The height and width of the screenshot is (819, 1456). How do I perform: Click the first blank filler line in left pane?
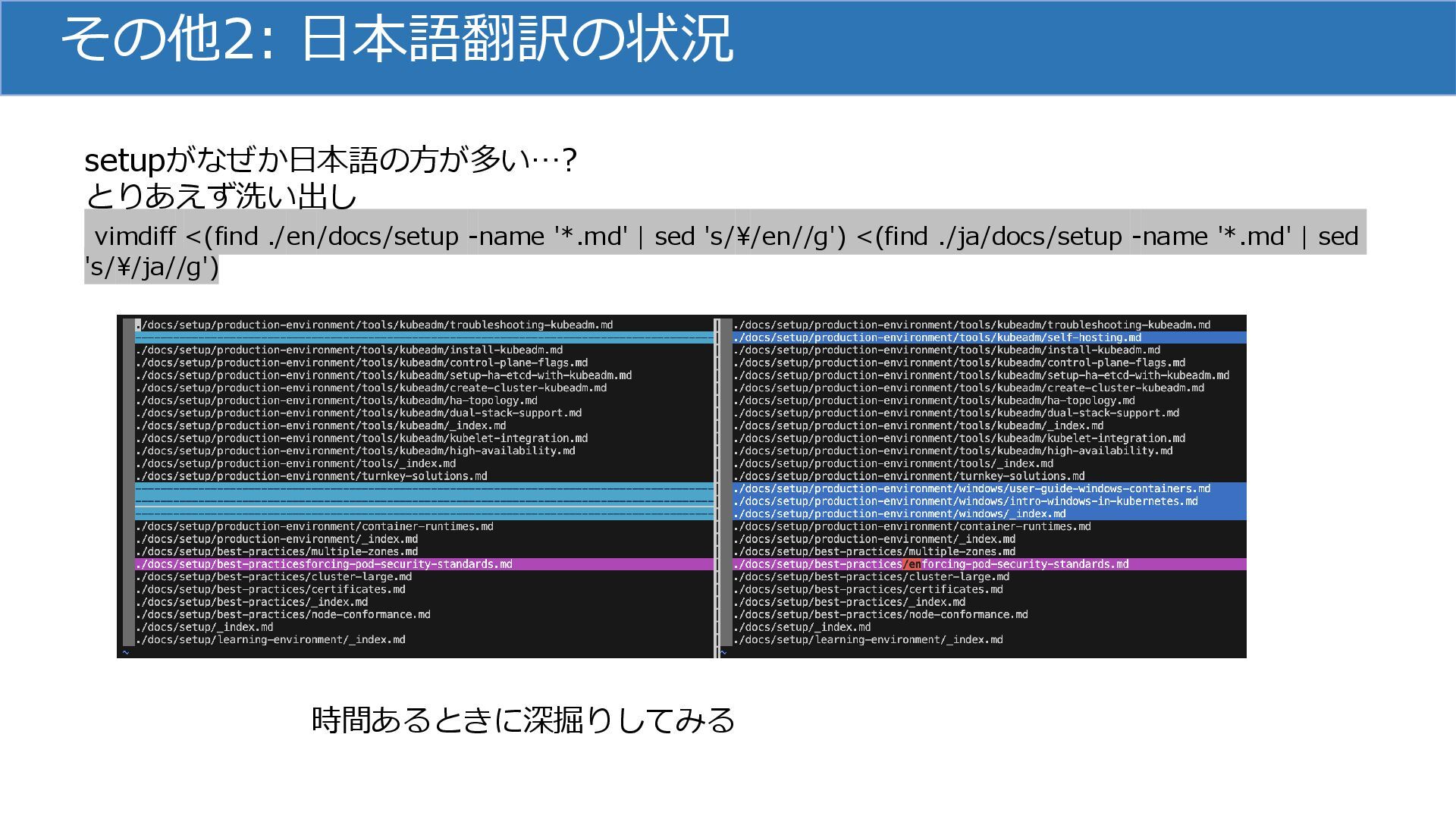point(425,337)
